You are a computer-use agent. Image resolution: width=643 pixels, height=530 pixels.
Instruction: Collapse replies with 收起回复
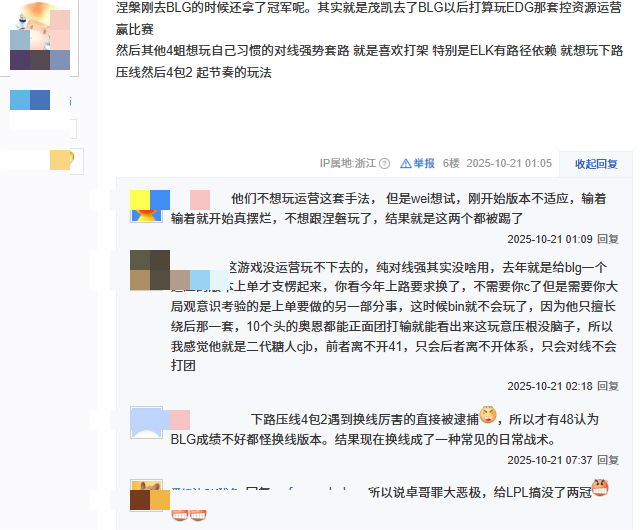(x=596, y=164)
